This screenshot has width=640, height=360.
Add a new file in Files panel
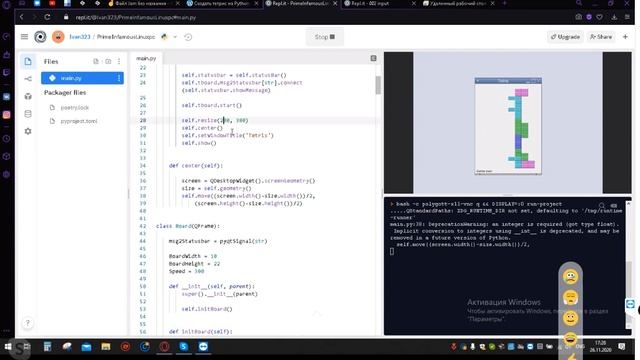point(96,61)
